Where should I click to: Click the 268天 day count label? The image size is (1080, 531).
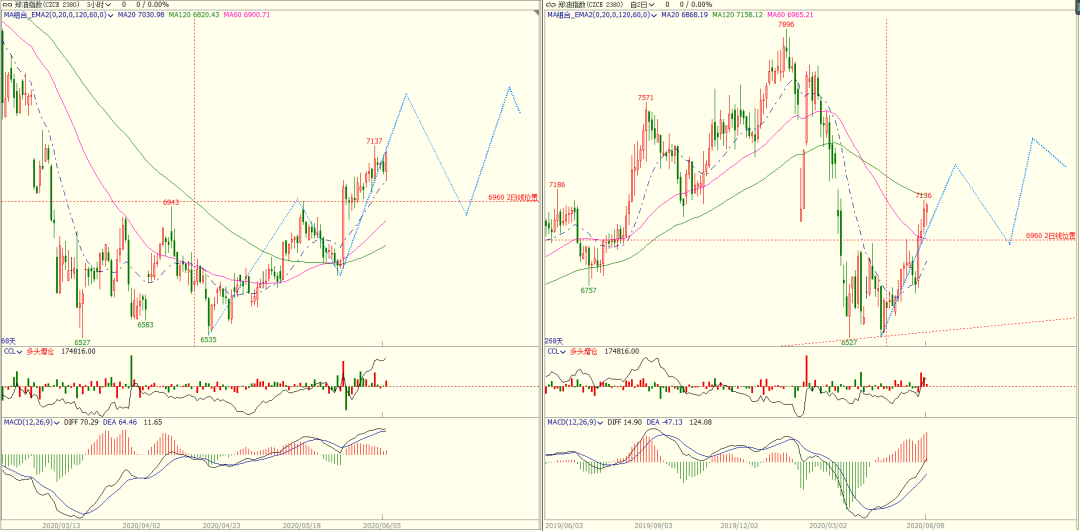coord(554,340)
